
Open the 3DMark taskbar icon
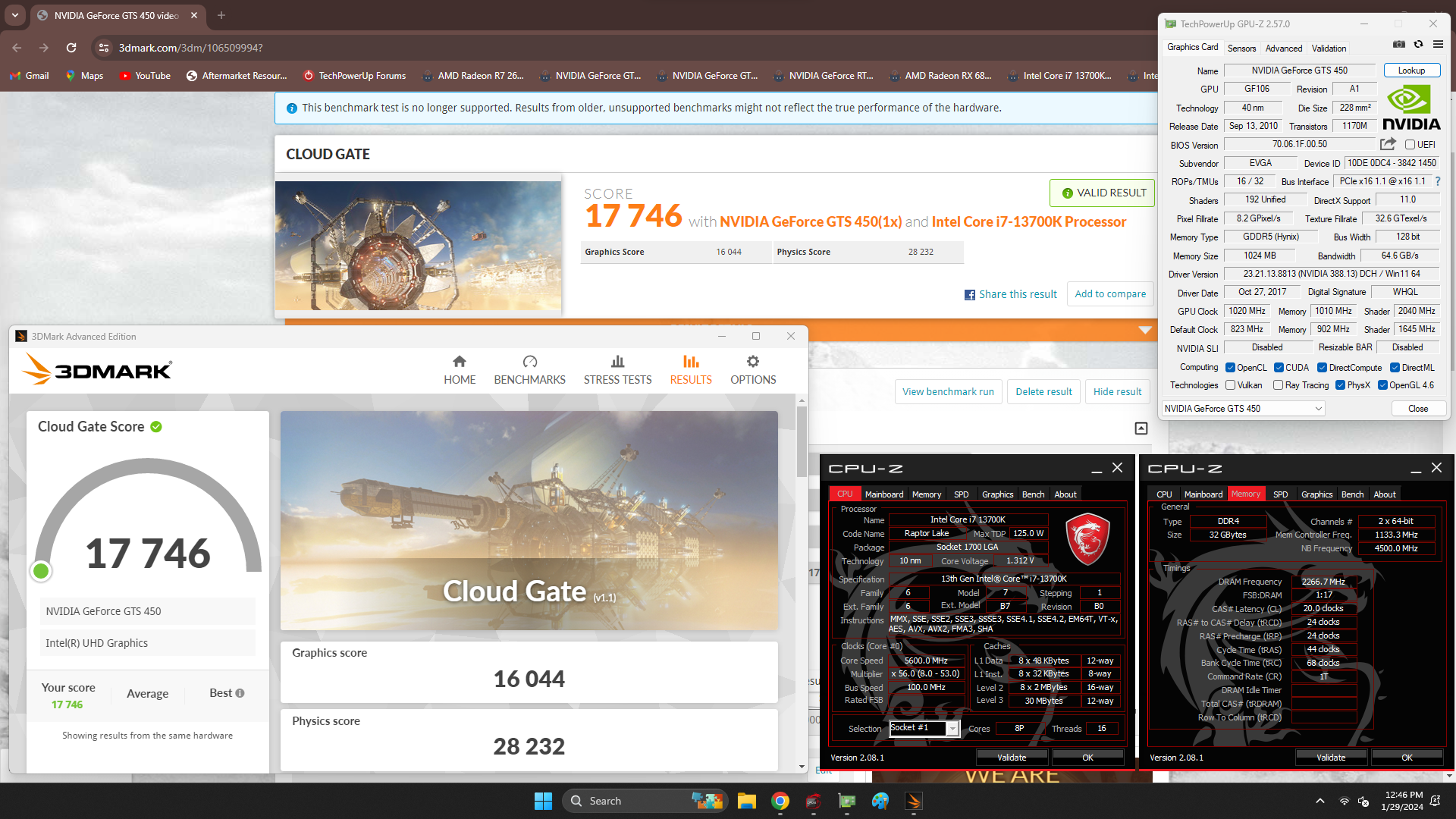coord(914,801)
